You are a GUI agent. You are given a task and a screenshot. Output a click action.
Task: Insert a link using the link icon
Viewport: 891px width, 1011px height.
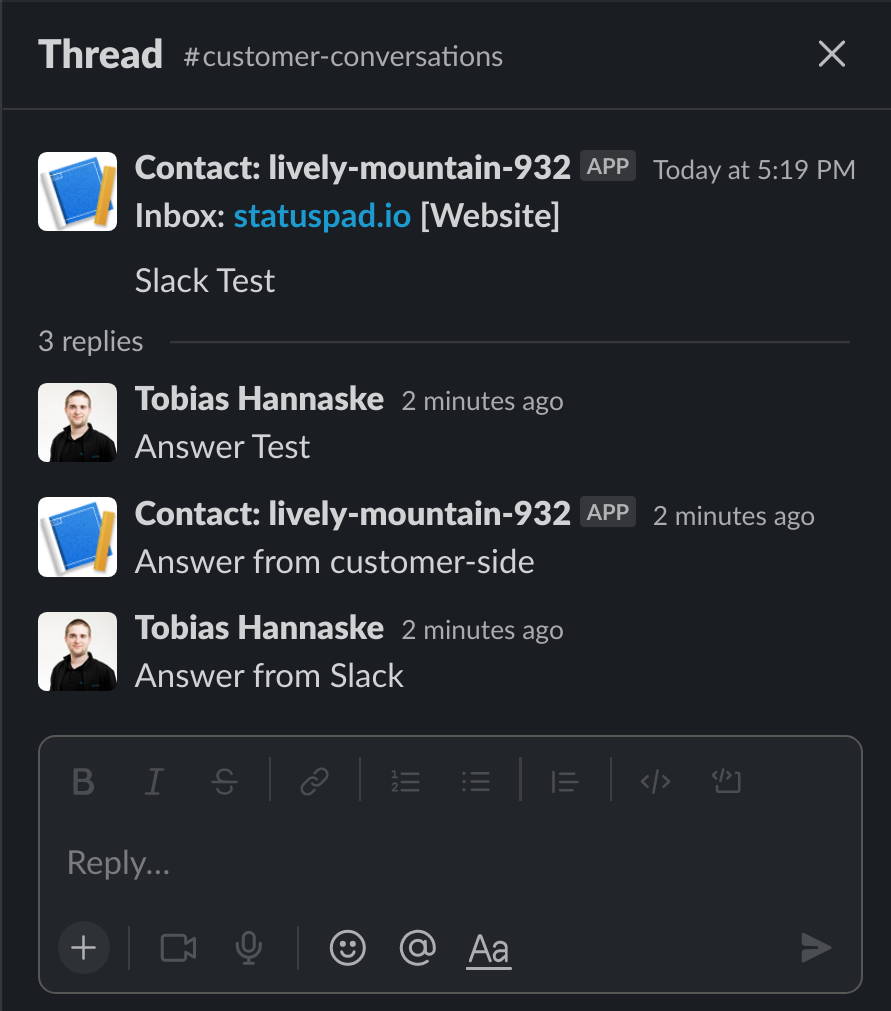314,782
